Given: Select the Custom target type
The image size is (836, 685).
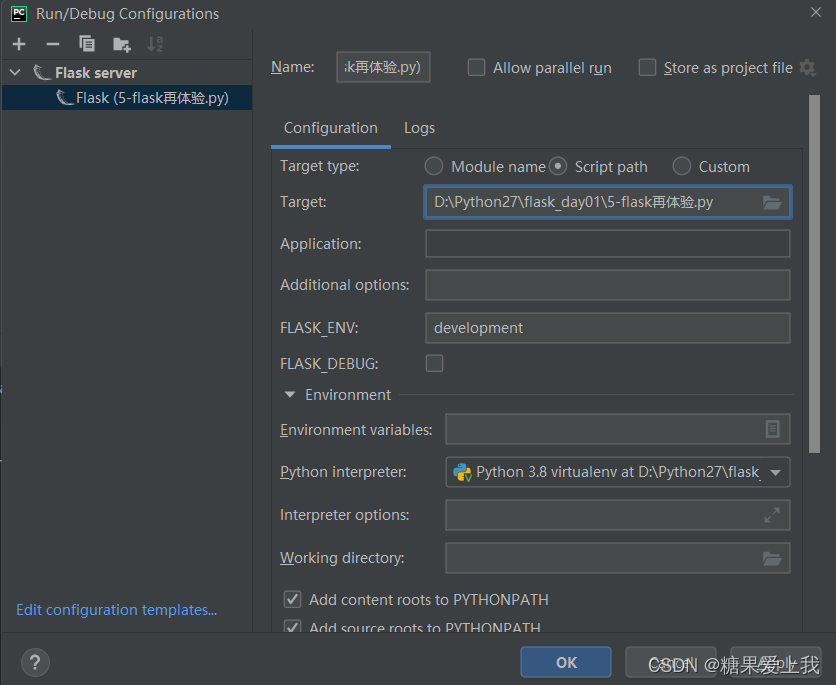Looking at the screenshot, I should click(681, 166).
